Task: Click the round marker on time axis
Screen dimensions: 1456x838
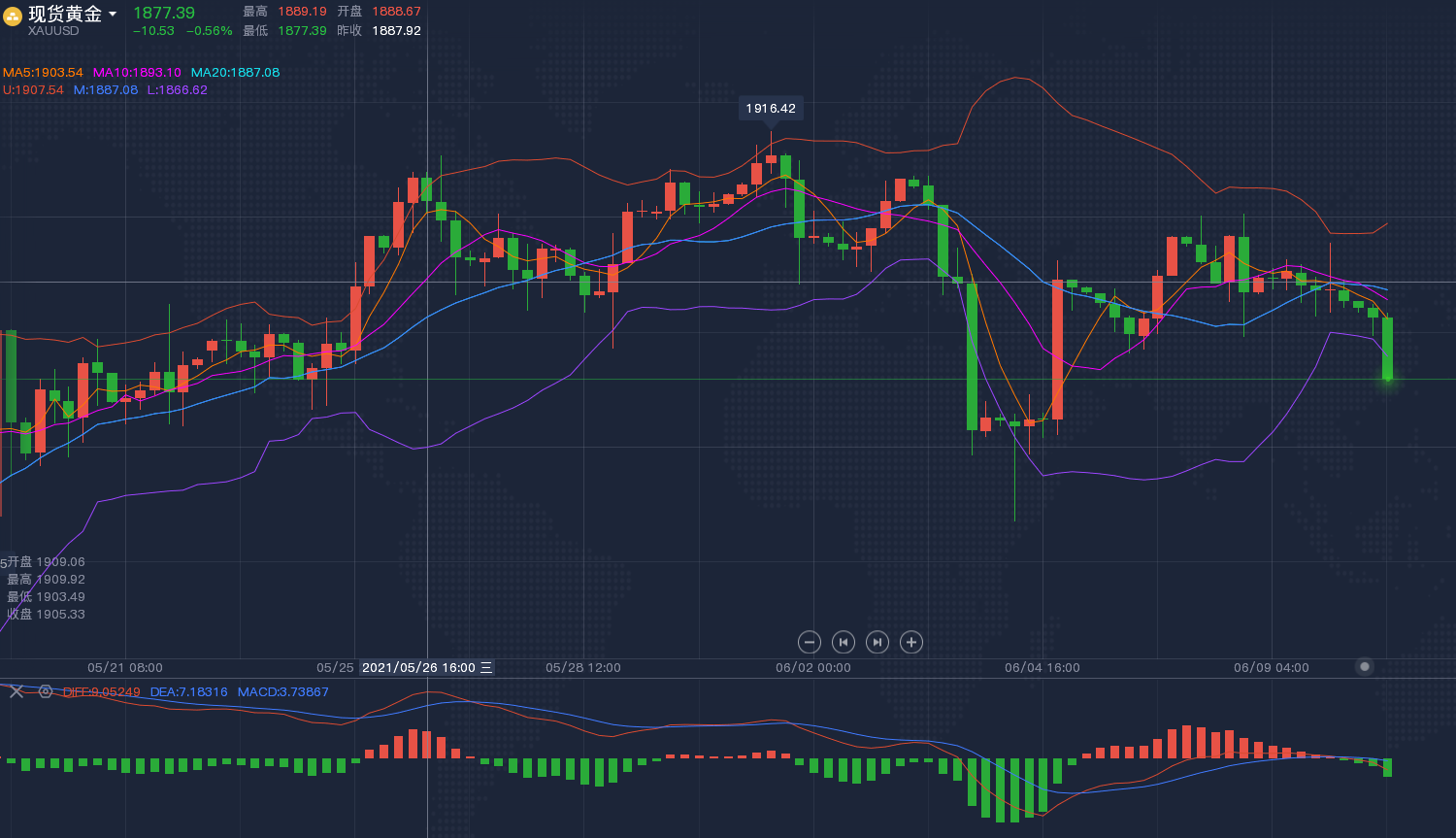Action: tap(1365, 667)
